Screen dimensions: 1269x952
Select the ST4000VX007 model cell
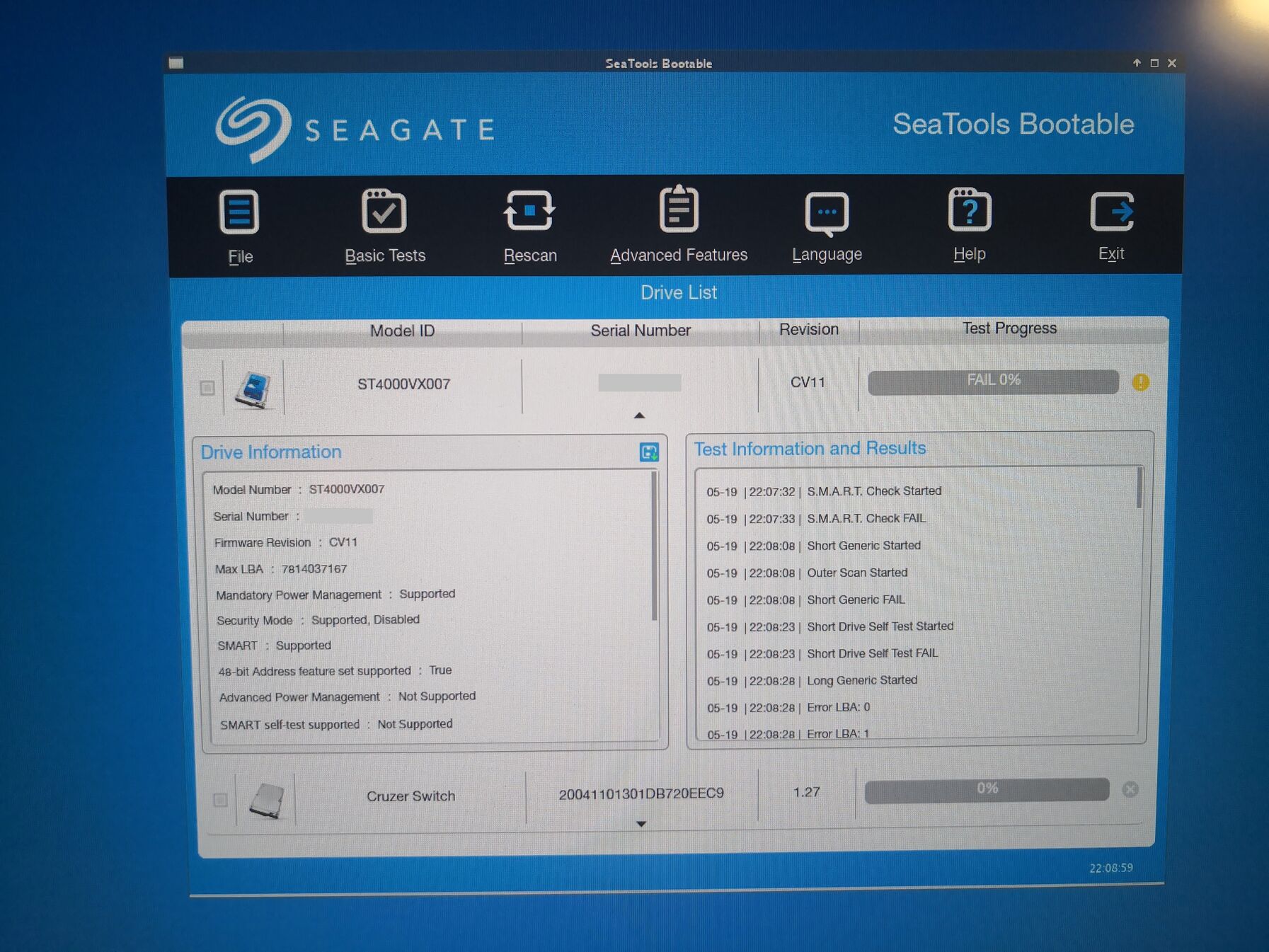403,384
